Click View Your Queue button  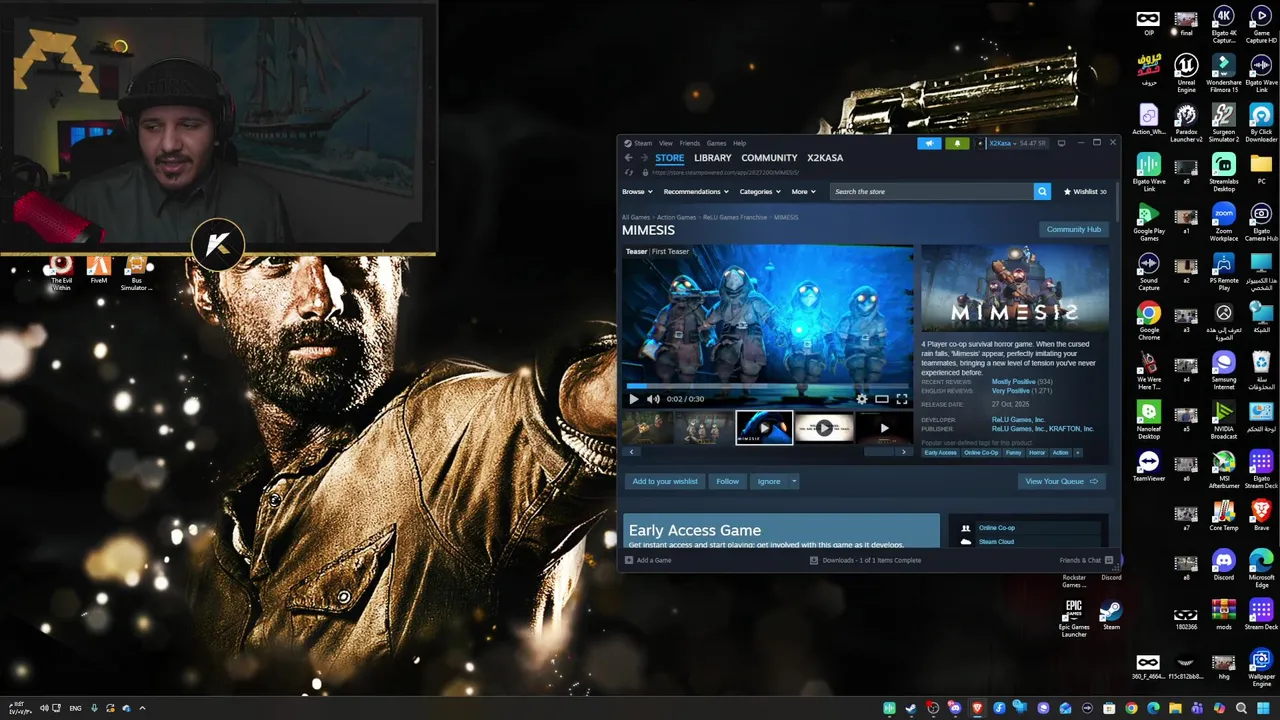coord(1061,481)
